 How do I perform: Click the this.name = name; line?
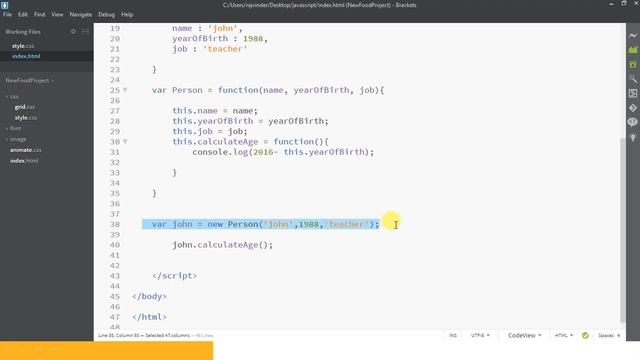(215, 111)
